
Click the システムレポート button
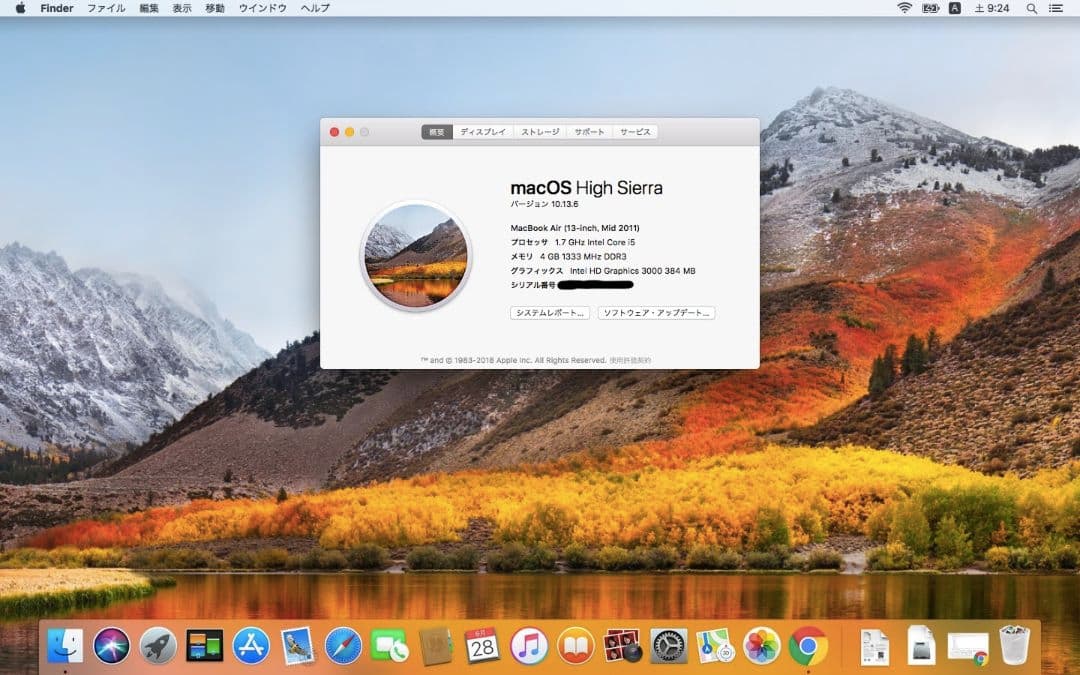[x=549, y=313]
